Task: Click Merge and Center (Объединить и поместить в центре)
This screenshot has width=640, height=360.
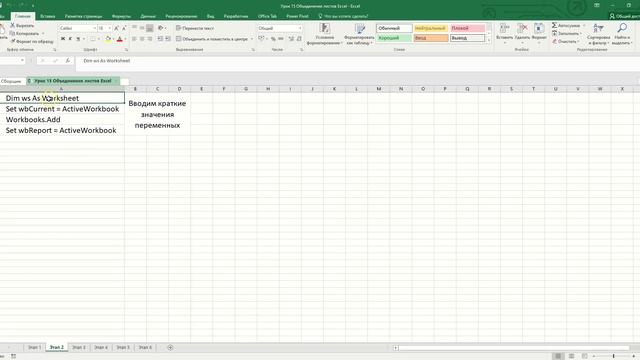Action: pyautogui.click(x=212, y=39)
